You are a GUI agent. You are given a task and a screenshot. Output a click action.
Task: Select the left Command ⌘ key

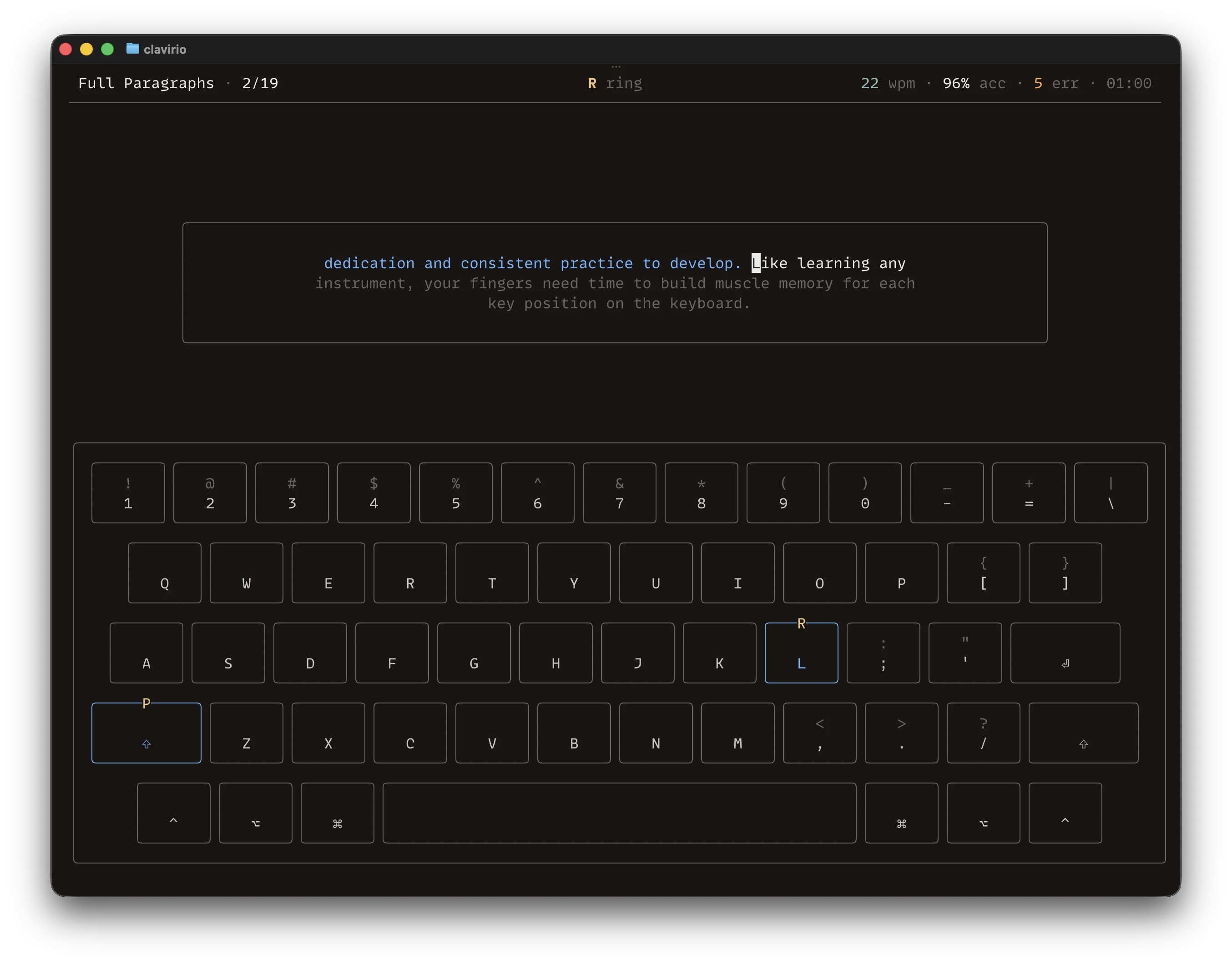pyautogui.click(x=337, y=813)
